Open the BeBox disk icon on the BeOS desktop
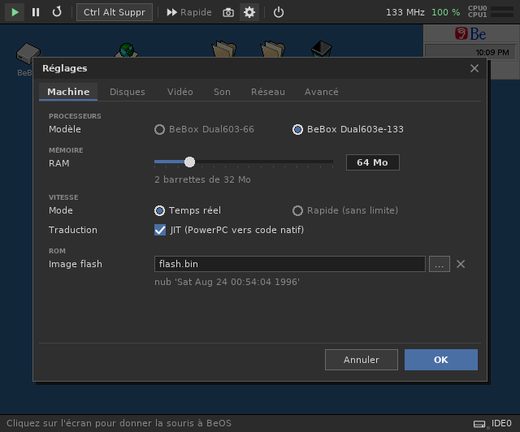The height and width of the screenshot is (432, 520). (x=28, y=53)
